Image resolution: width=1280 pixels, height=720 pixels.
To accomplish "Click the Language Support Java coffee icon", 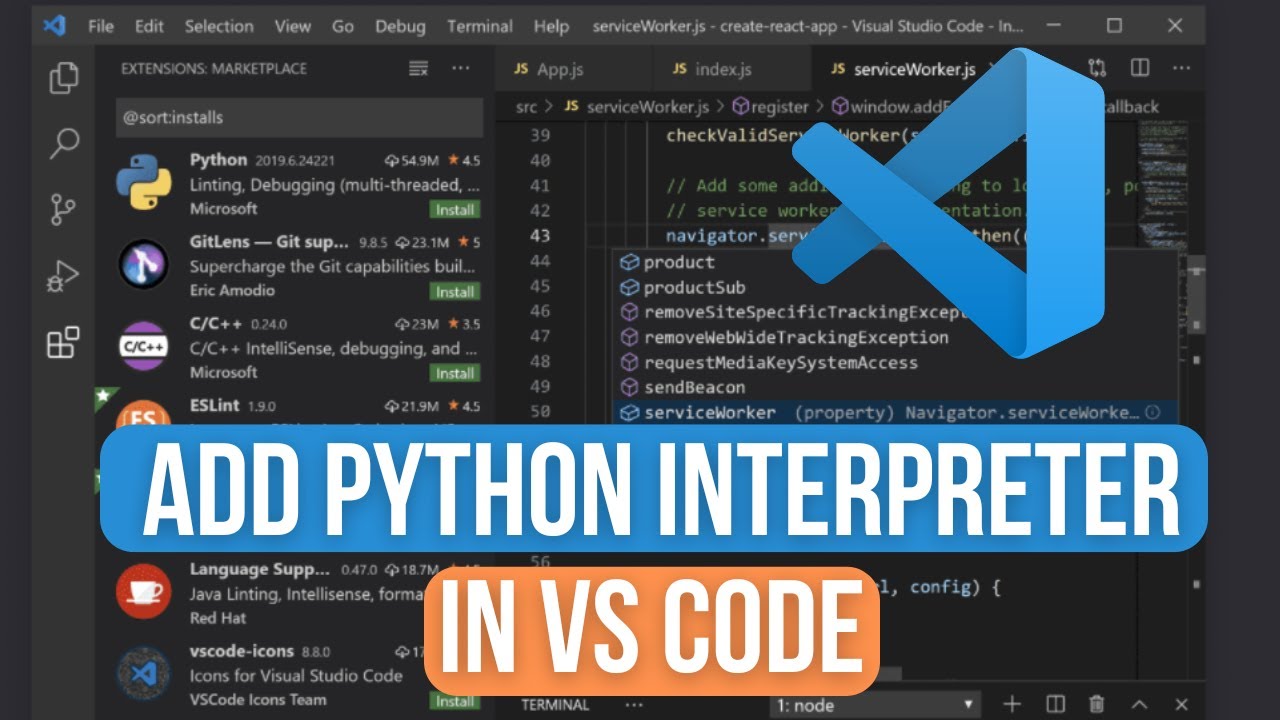I will tap(144, 592).
